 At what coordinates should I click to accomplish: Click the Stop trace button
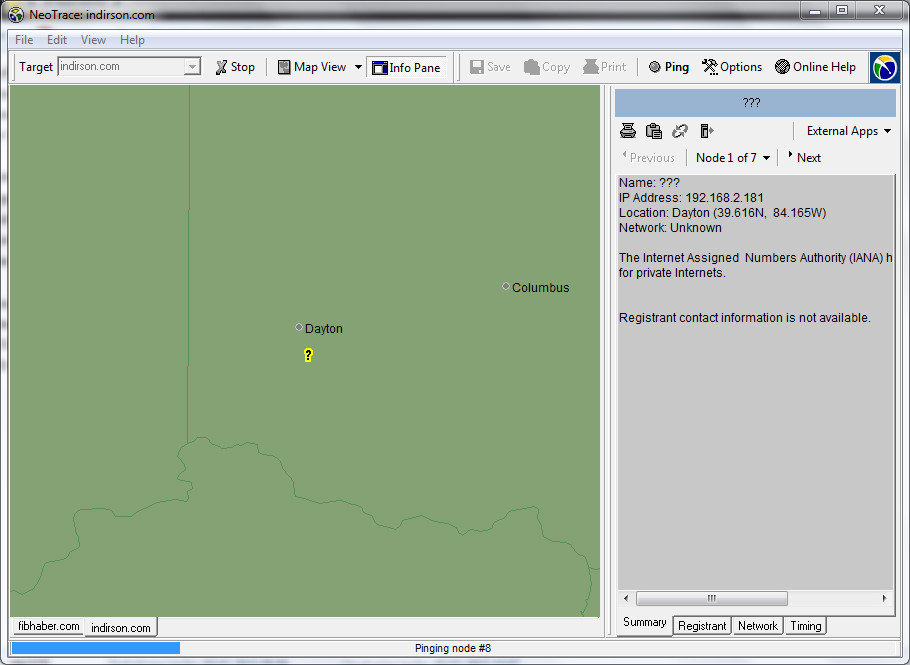coord(235,67)
